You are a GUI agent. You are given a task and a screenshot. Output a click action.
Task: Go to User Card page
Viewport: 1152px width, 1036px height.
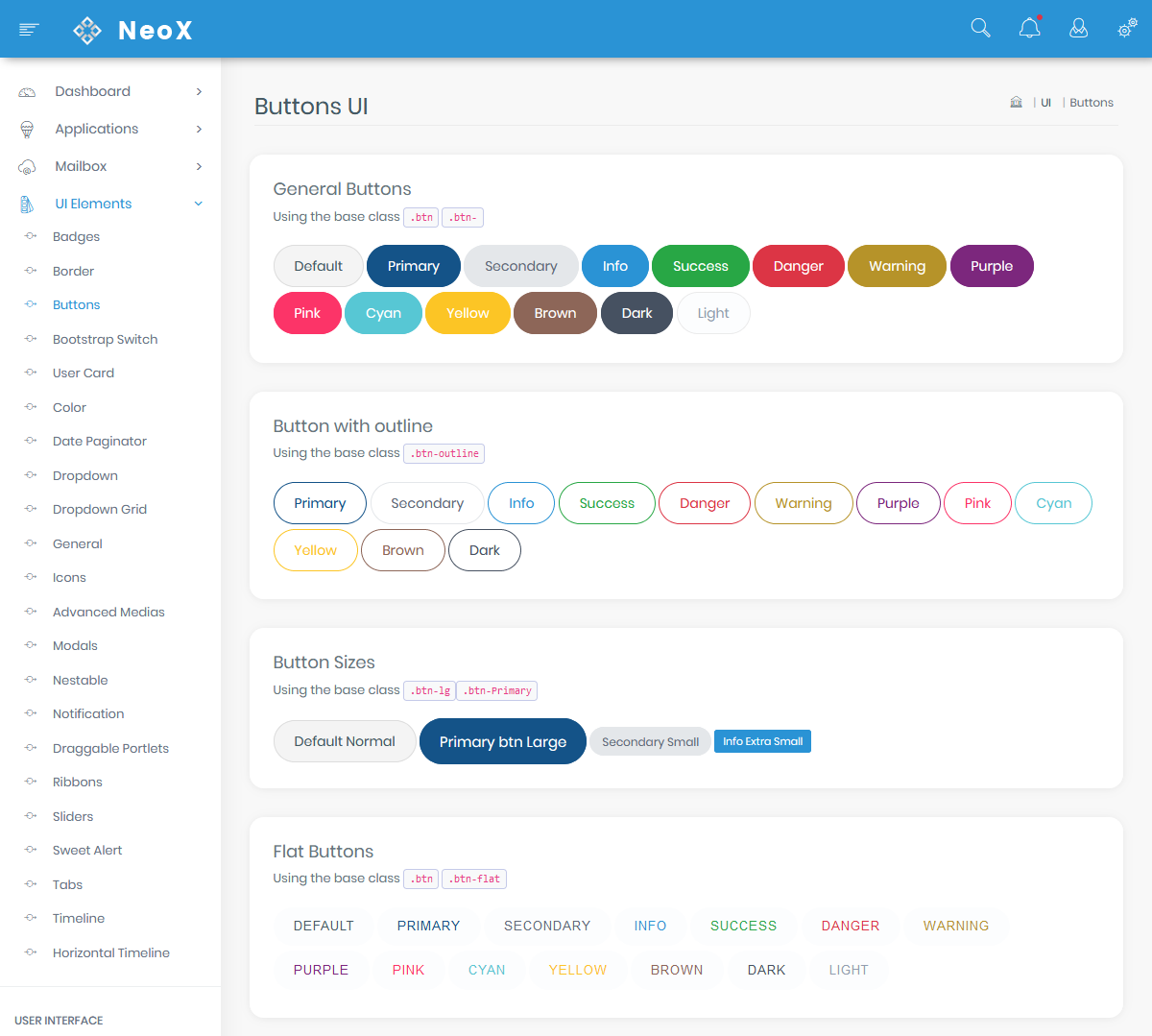[84, 373]
